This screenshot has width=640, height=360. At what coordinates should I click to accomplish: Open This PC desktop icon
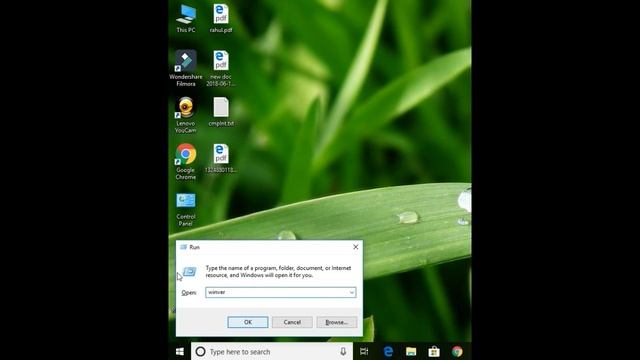186,19
